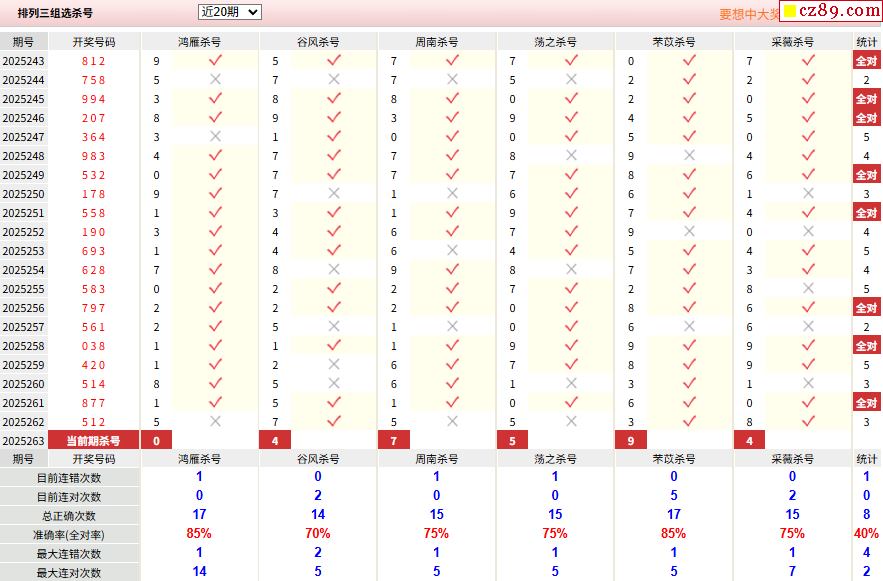883x581 pixels.
Task: Click period number 2025243
Action: (24, 61)
